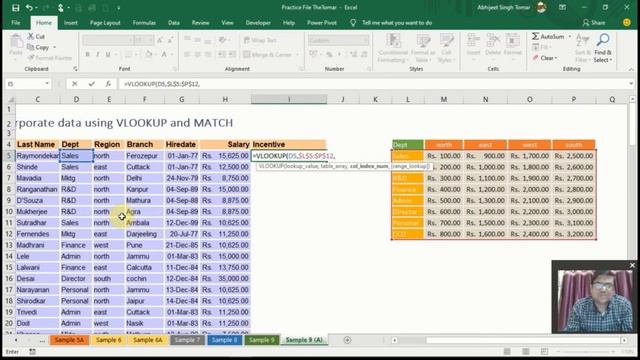Viewport: 640px width, 360px height.
Task: Add a new sheet with plus button
Action: coord(347,340)
